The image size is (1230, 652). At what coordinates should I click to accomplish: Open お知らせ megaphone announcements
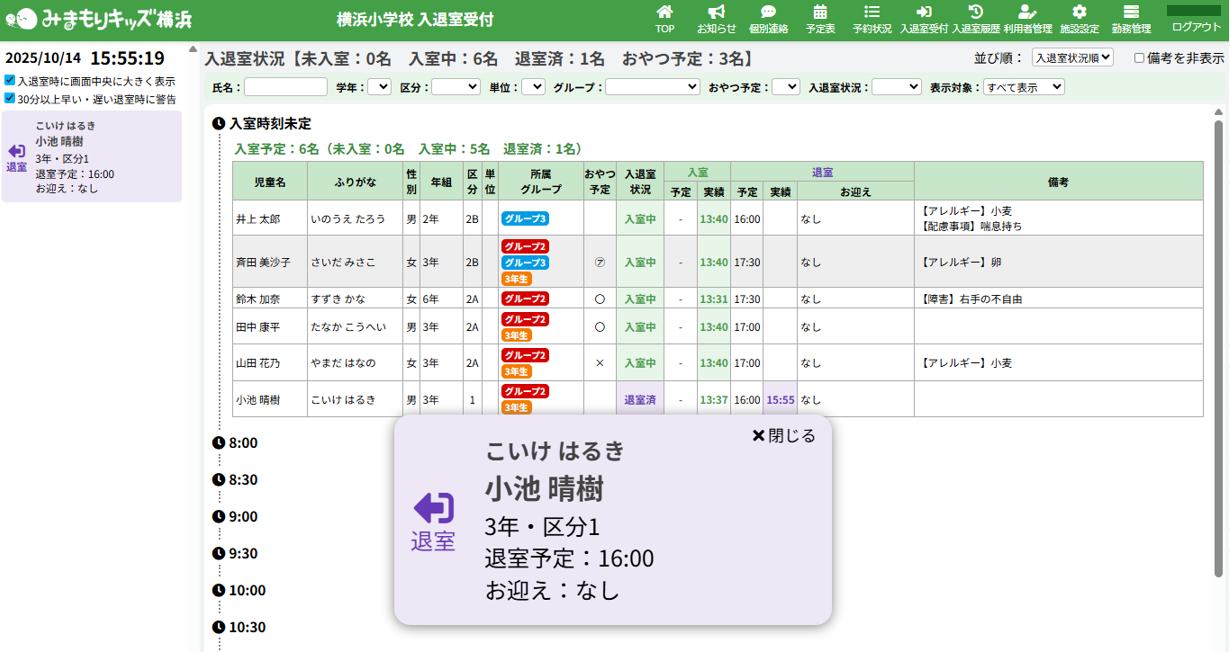(x=716, y=18)
